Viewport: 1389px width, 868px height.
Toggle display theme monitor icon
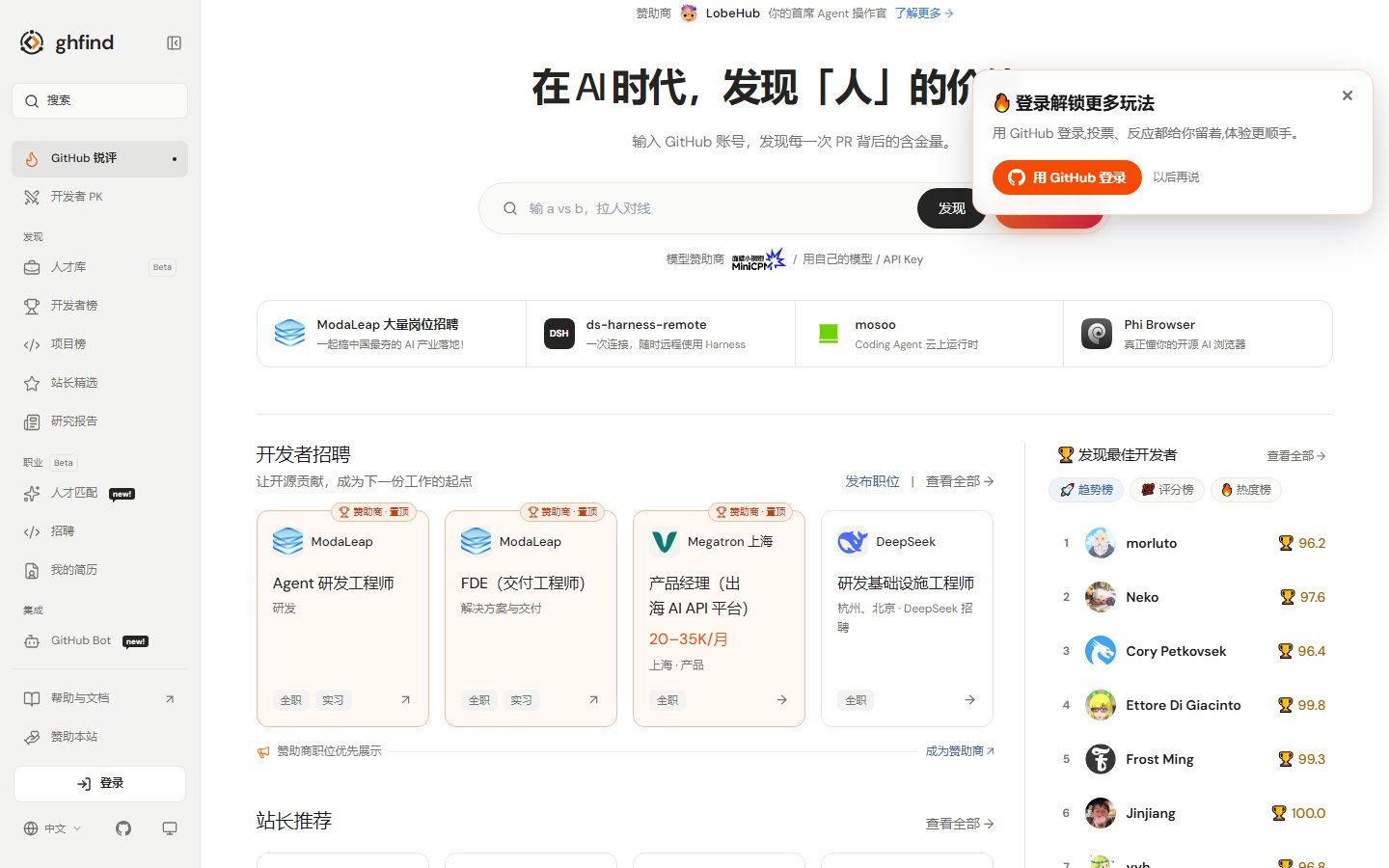coord(170,828)
